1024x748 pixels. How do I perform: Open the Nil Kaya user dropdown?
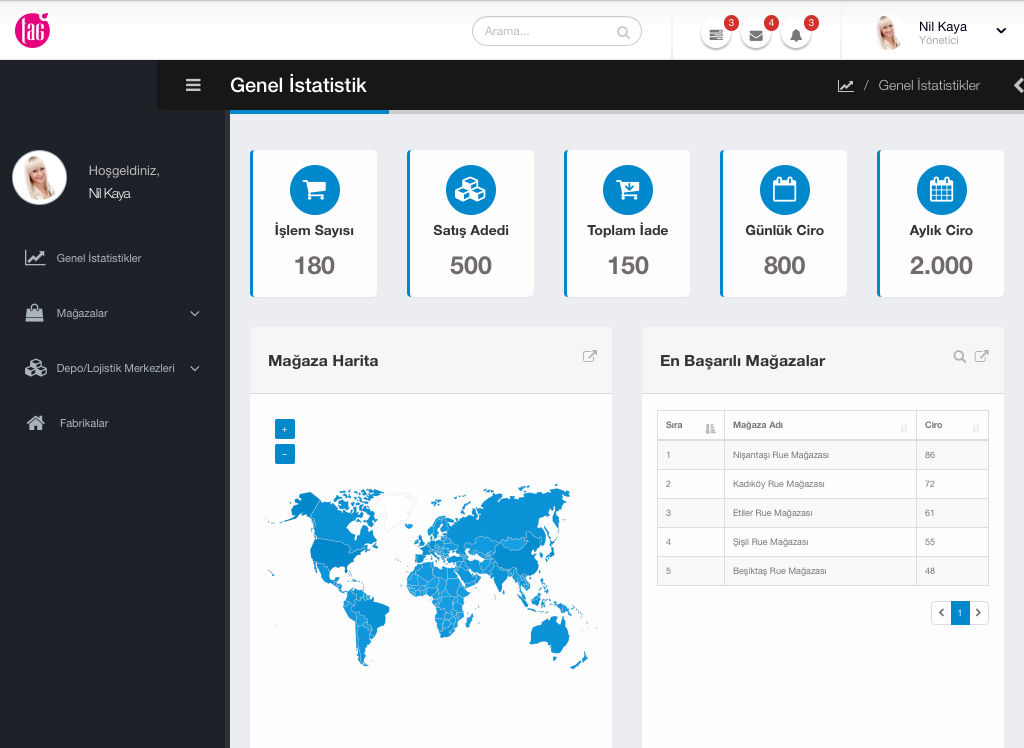tap(1001, 31)
